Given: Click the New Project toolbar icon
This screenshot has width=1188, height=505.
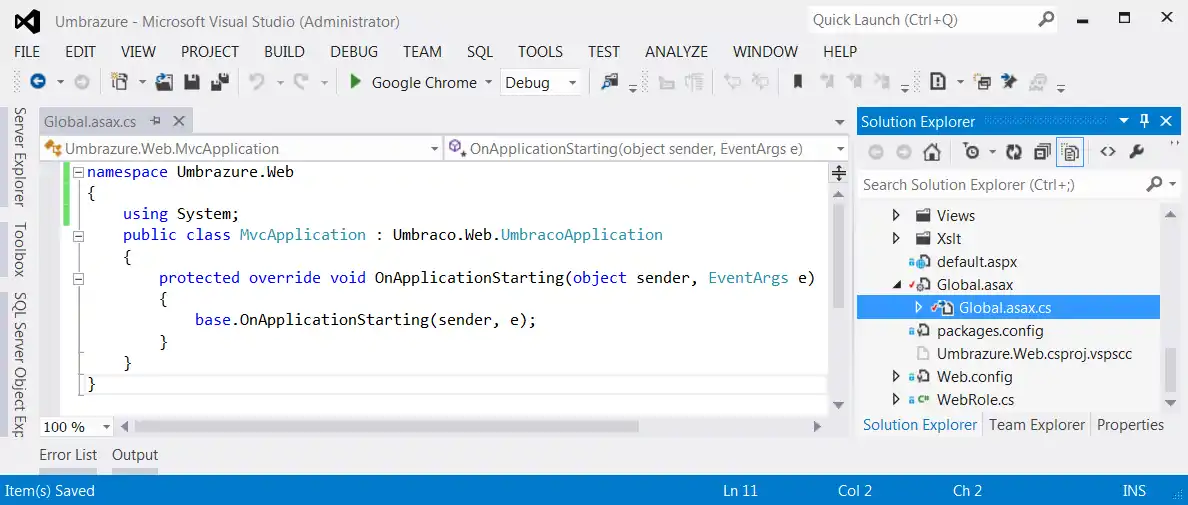Looking at the screenshot, I should tap(119, 82).
